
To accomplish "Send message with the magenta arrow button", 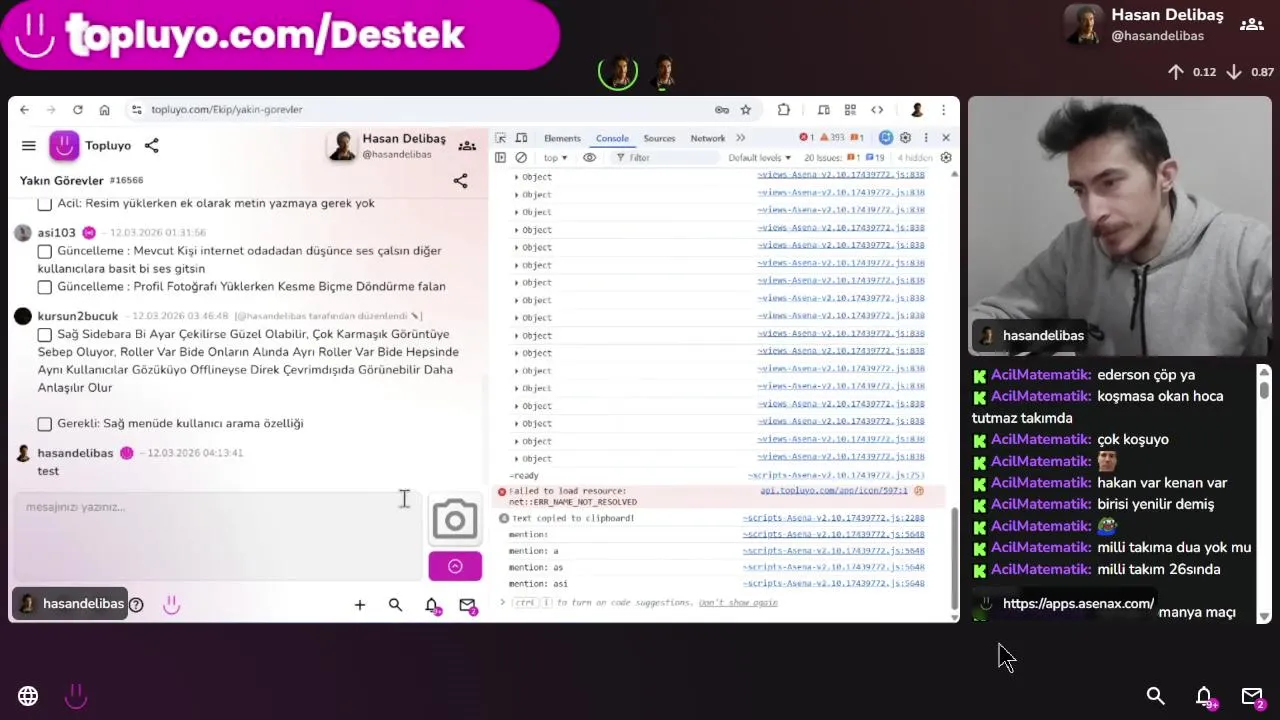I will click(x=455, y=566).
